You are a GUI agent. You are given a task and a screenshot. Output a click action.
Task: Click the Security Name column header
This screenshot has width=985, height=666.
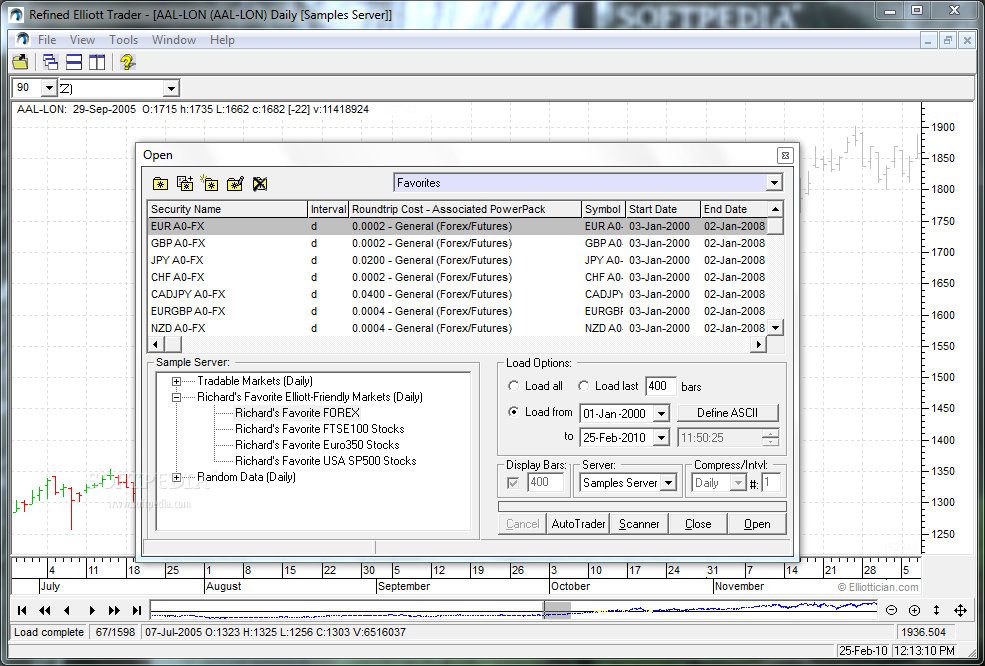click(228, 209)
